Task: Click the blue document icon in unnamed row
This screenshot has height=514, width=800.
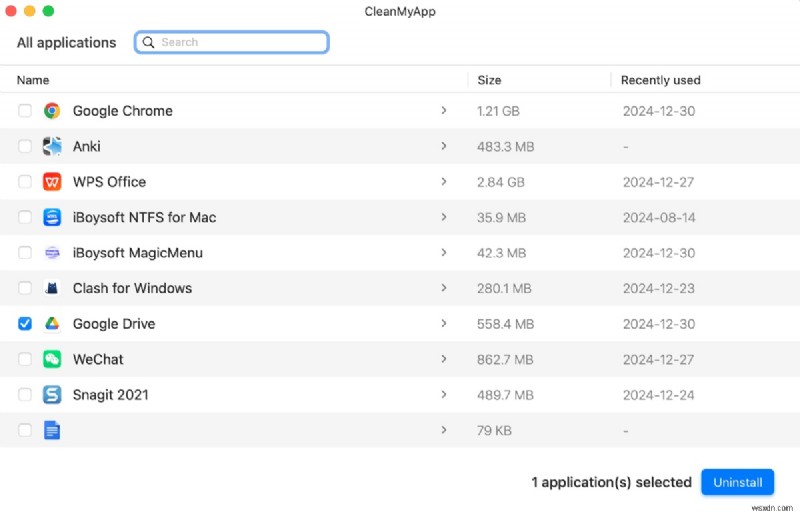Action: (x=52, y=430)
